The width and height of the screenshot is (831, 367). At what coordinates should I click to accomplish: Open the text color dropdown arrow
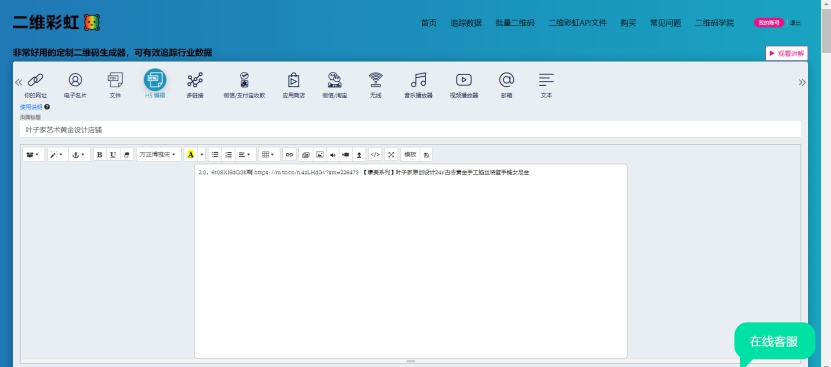click(x=201, y=154)
